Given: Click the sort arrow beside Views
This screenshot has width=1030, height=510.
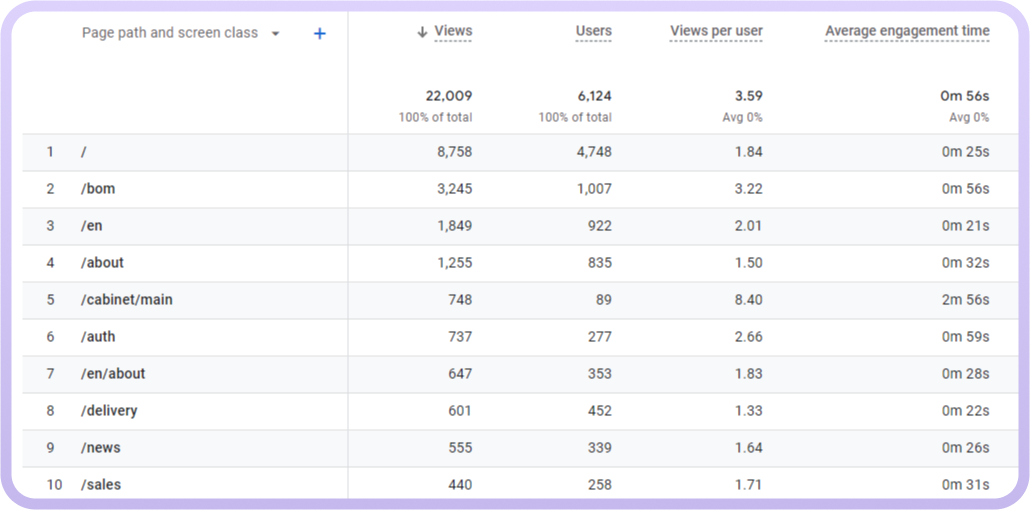Looking at the screenshot, I should coord(422,32).
